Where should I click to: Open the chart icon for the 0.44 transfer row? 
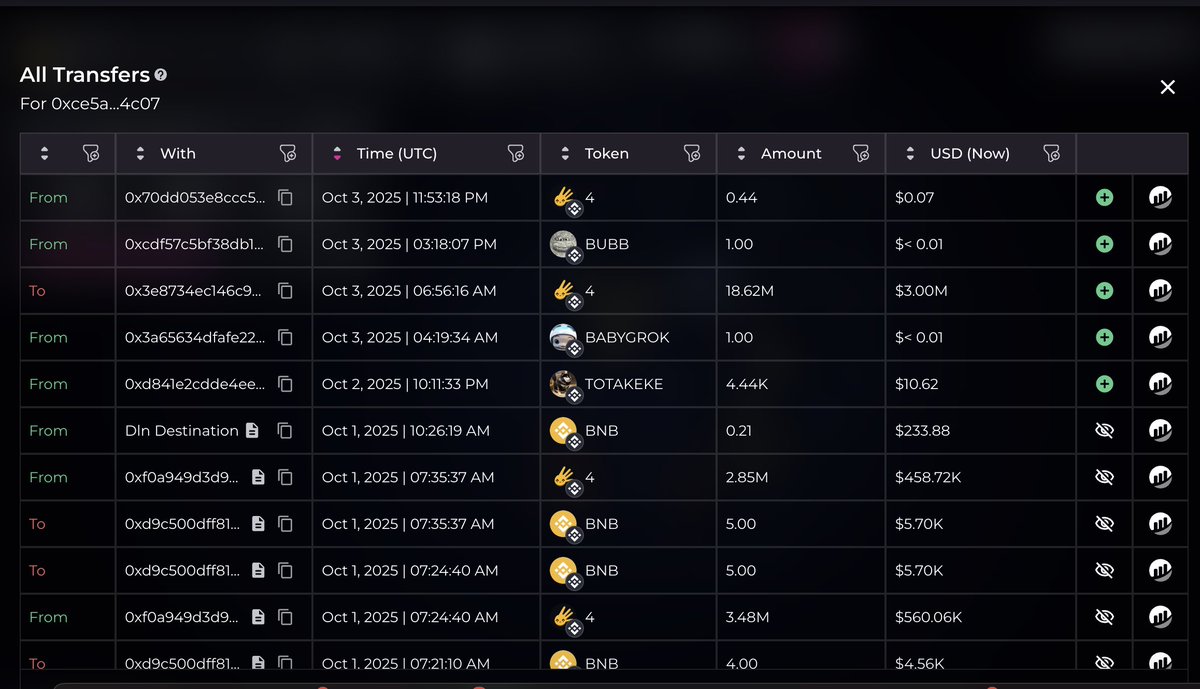click(1160, 198)
